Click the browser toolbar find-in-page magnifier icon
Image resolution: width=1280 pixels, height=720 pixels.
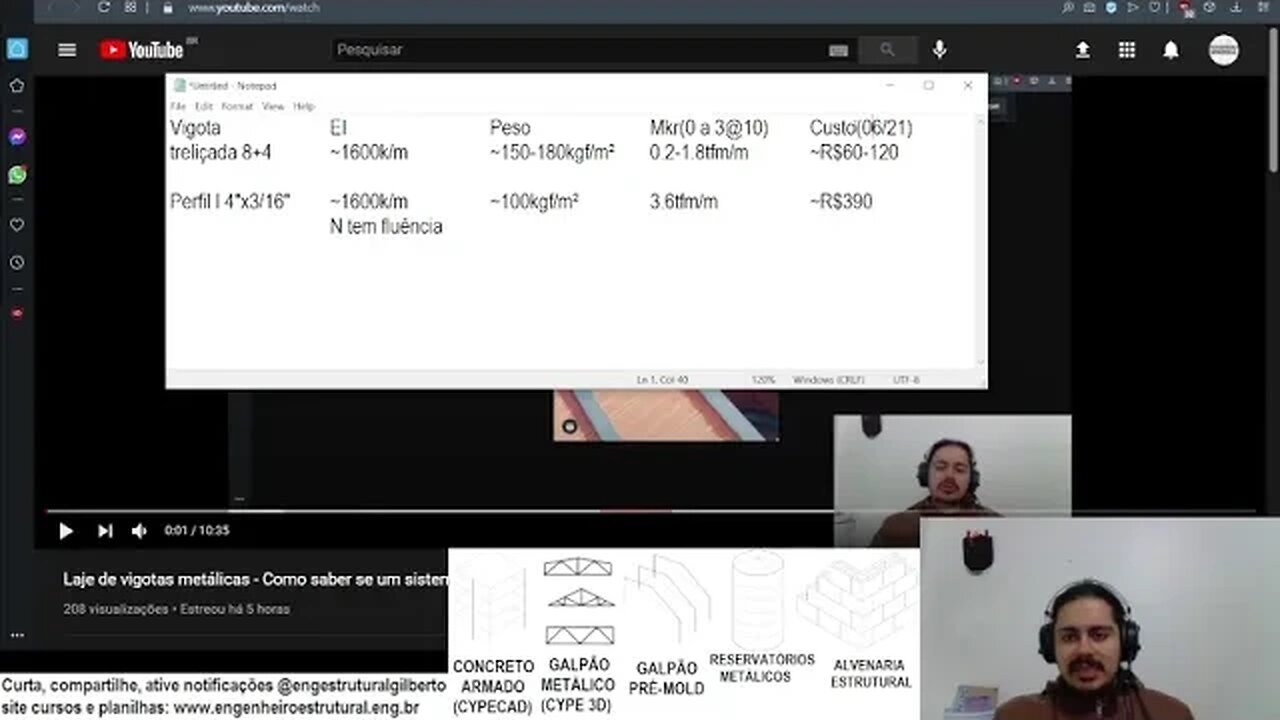point(1068,7)
